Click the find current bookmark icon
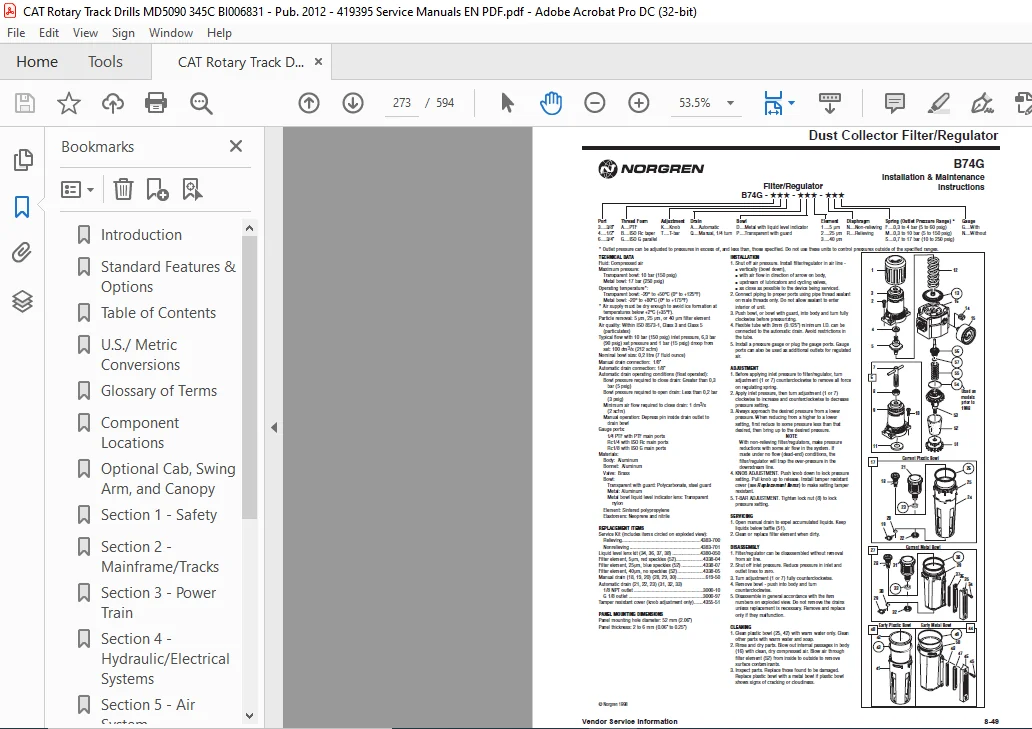The width and height of the screenshot is (1032, 729). [192, 189]
